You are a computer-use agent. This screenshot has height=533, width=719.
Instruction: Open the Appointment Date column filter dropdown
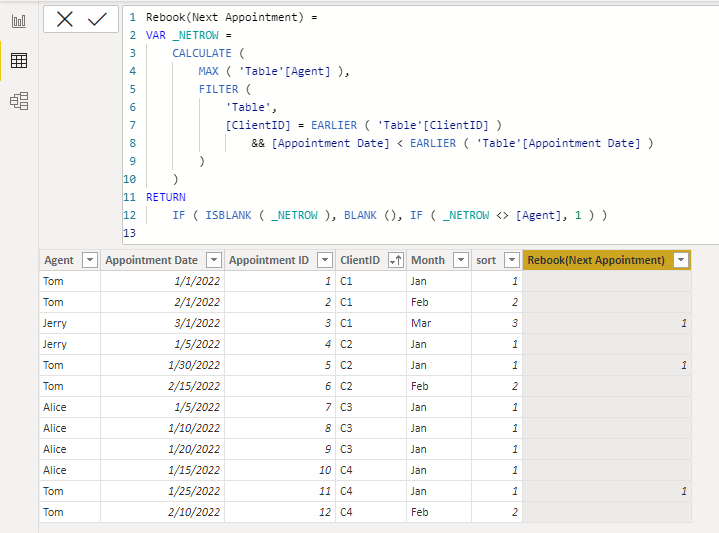214,260
